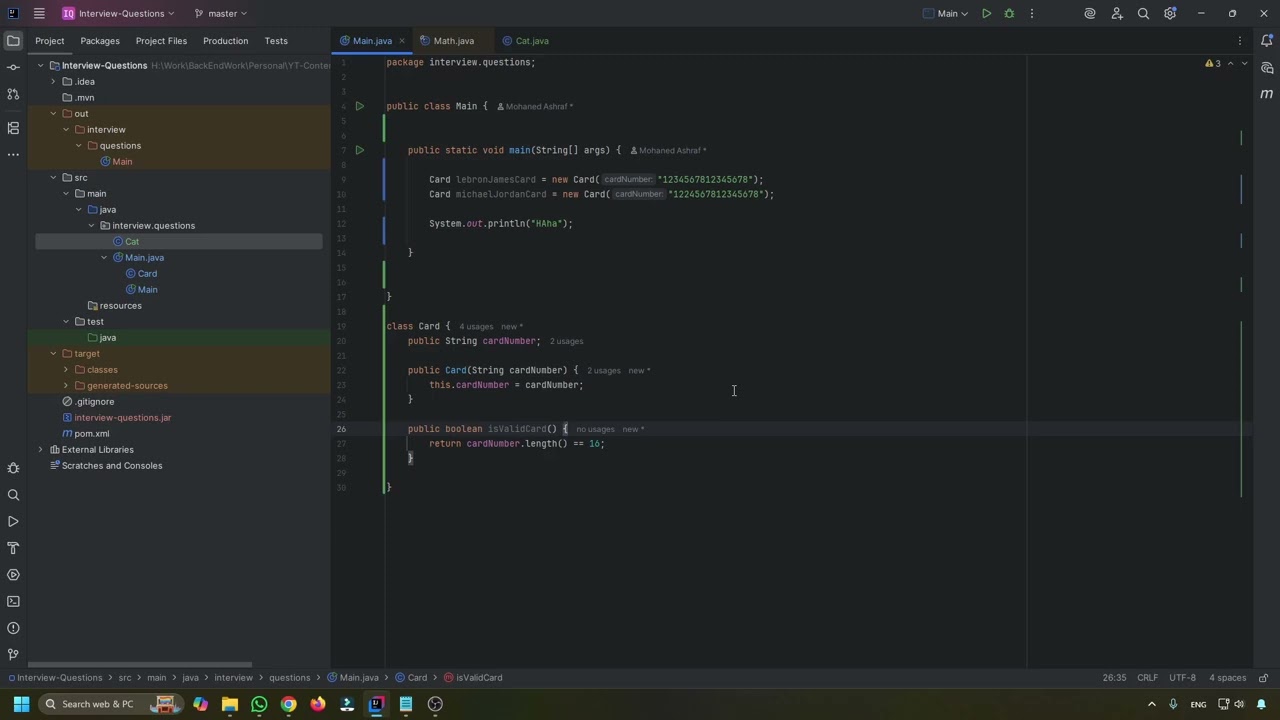1280x720 pixels.
Task: Switch to Tests view tab
Action: coord(276,41)
